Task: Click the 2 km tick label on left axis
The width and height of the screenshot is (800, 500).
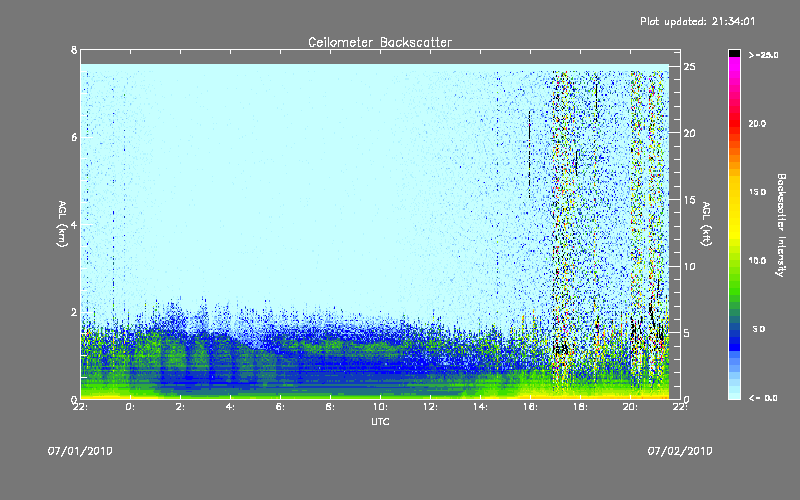Action: pos(74,312)
